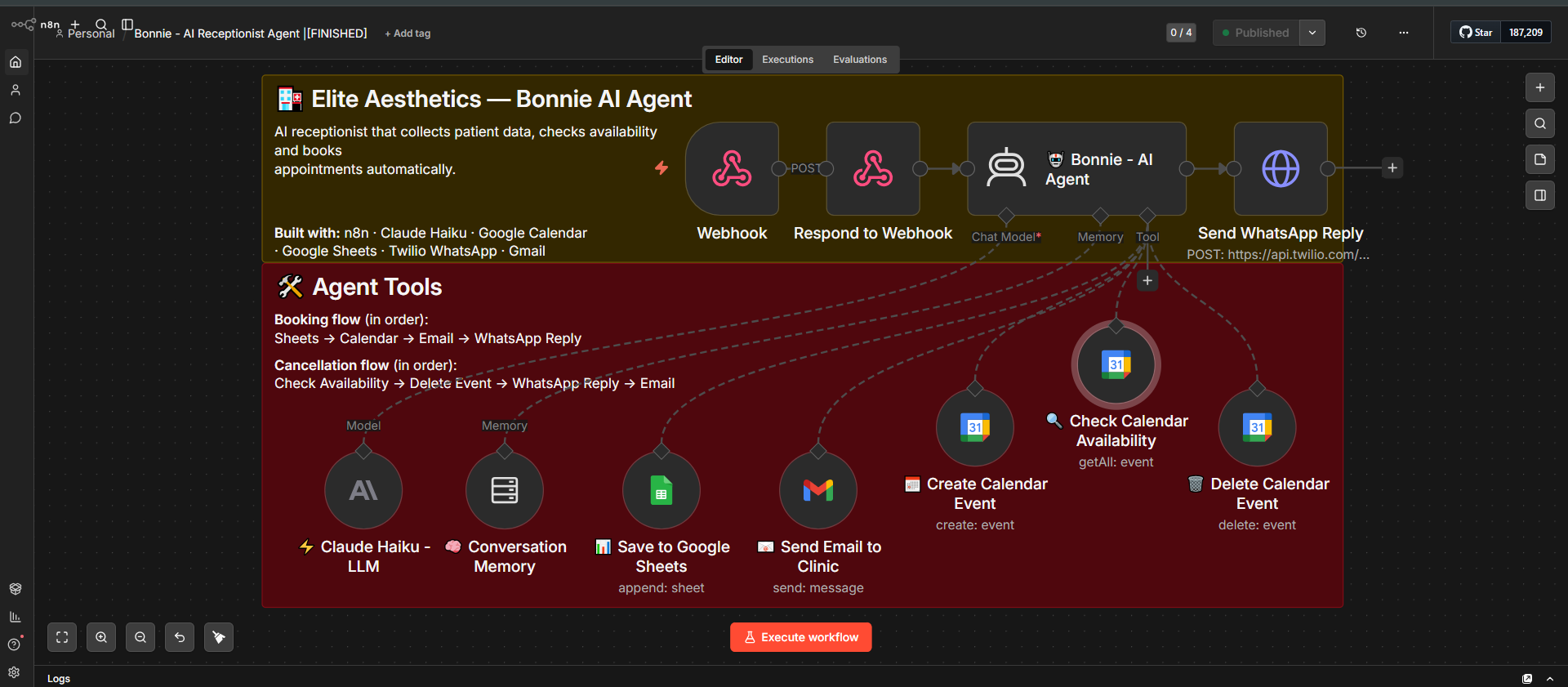Expand the Logs panel chevron
The width and height of the screenshot is (1568, 687).
[x=1550, y=679]
